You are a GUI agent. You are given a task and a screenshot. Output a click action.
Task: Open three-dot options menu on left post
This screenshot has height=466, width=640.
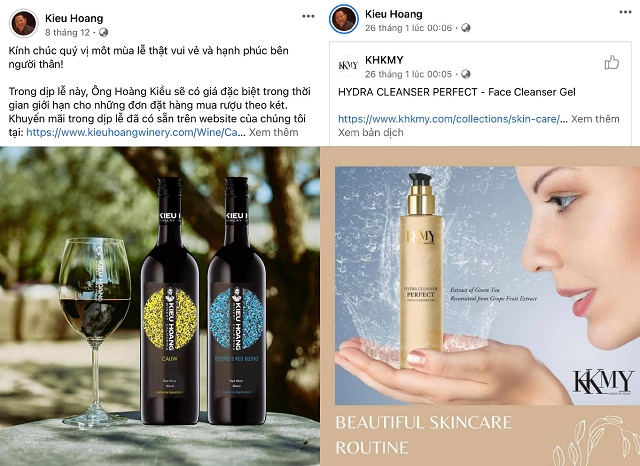tap(308, 16)
